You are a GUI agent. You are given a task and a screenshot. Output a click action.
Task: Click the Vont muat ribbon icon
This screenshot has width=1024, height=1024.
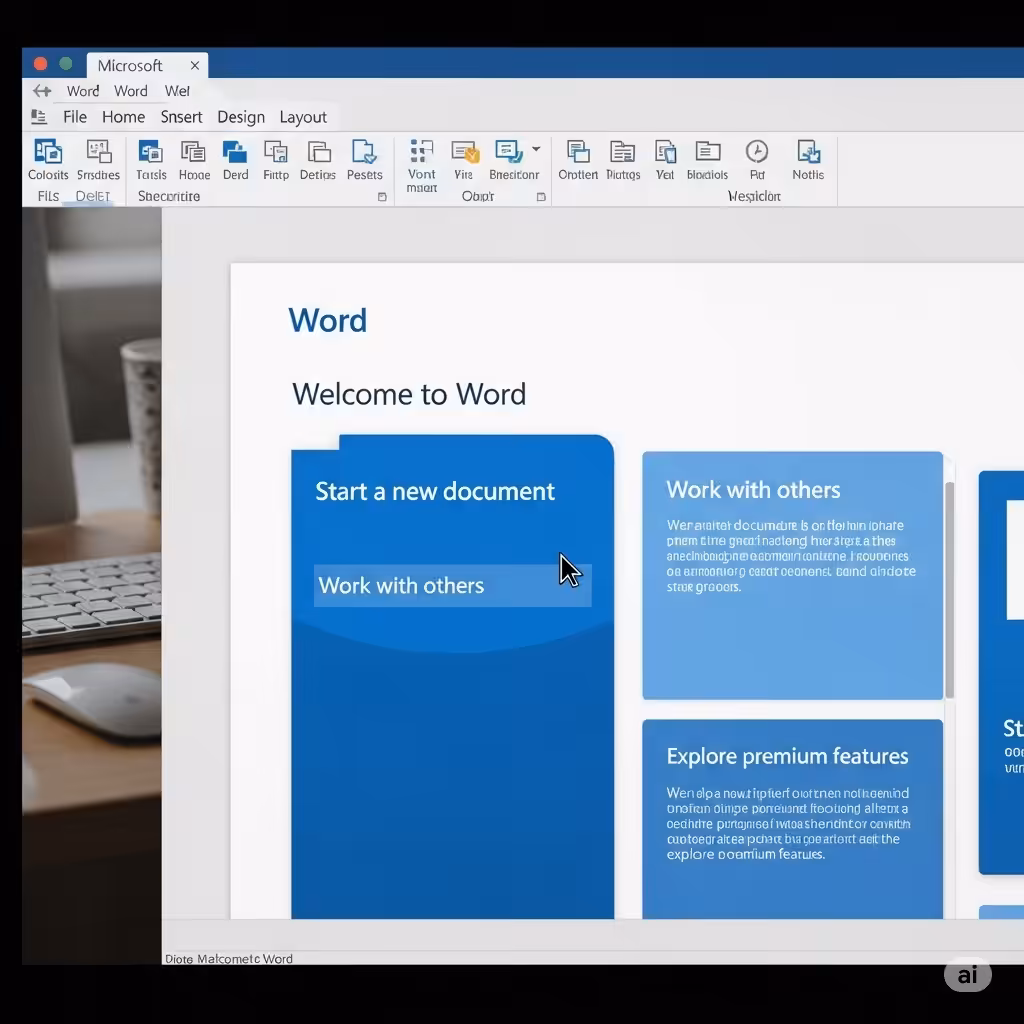(421, 151)
